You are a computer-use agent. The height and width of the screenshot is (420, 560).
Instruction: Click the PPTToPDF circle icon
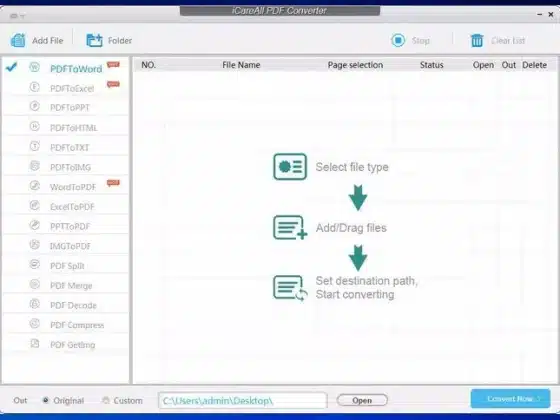click(x=35, y=225)
